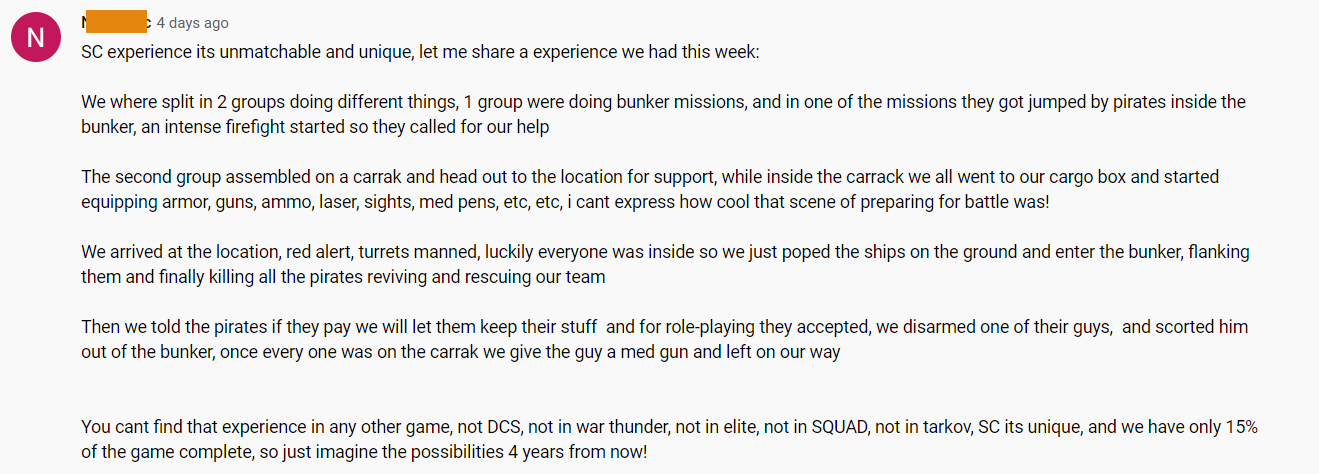1319x474 pixels.
Task: Click the orange redaction box over the username
Action: click(117, 22)
